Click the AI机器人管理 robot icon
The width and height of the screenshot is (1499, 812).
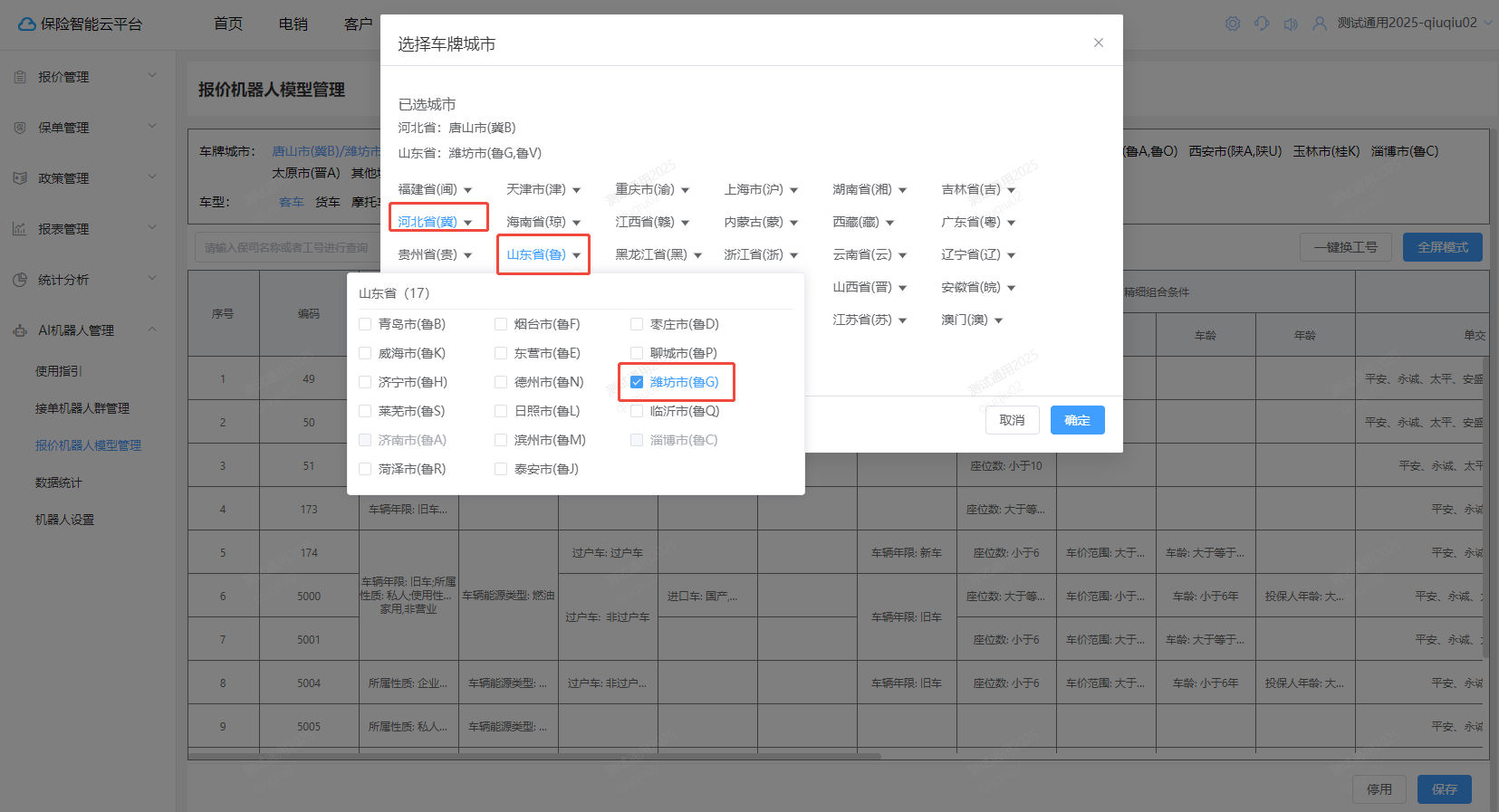point(20,330)
